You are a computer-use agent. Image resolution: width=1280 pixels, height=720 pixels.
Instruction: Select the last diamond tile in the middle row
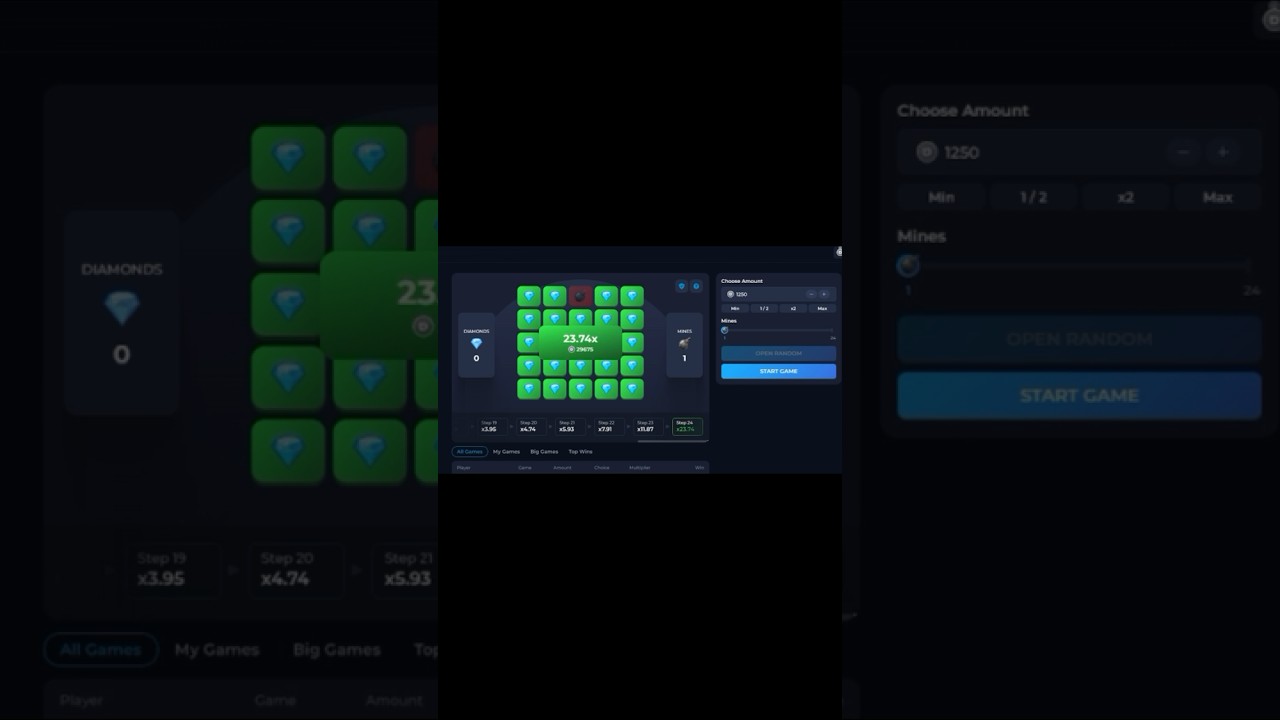(x=632, y=342)
